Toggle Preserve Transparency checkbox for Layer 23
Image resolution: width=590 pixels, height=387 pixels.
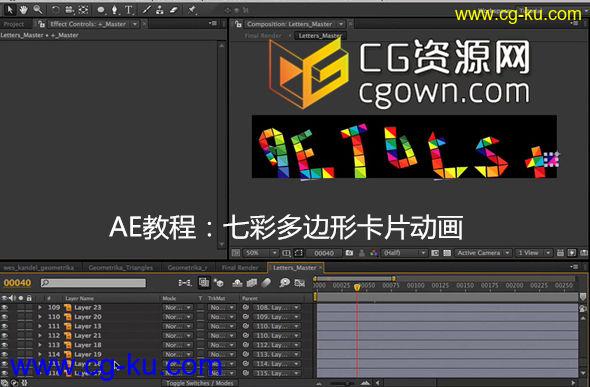pos(201,307)
